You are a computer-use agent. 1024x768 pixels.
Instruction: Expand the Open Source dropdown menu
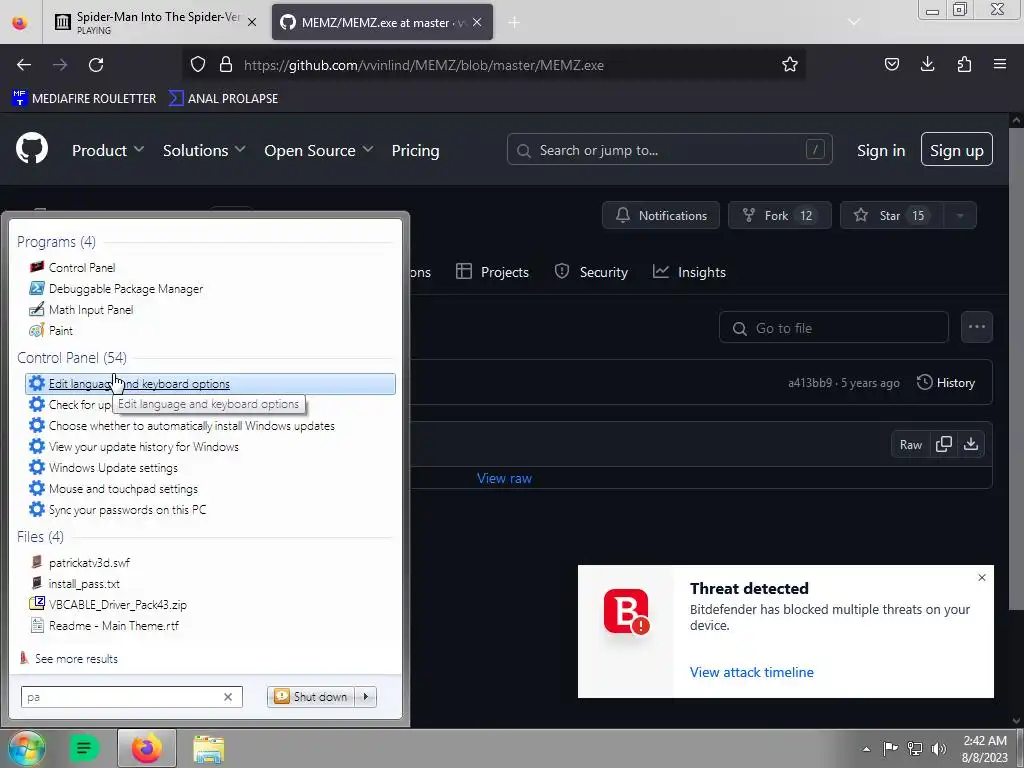point(319,150)
